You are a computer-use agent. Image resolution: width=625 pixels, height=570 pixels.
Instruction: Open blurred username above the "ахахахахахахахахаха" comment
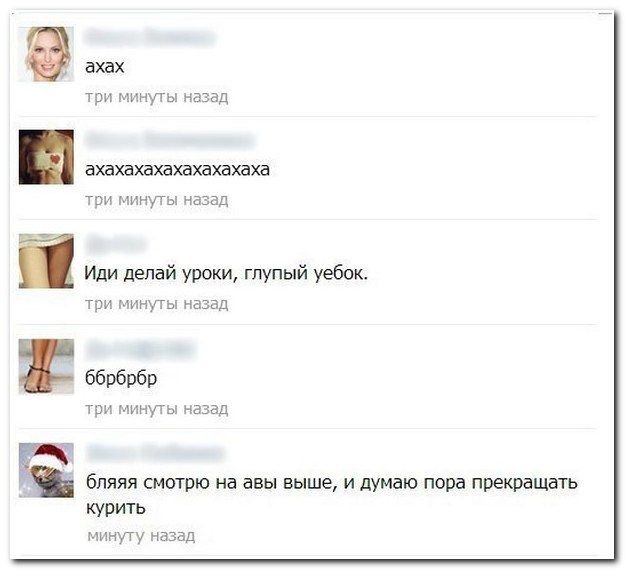(169, 140)
